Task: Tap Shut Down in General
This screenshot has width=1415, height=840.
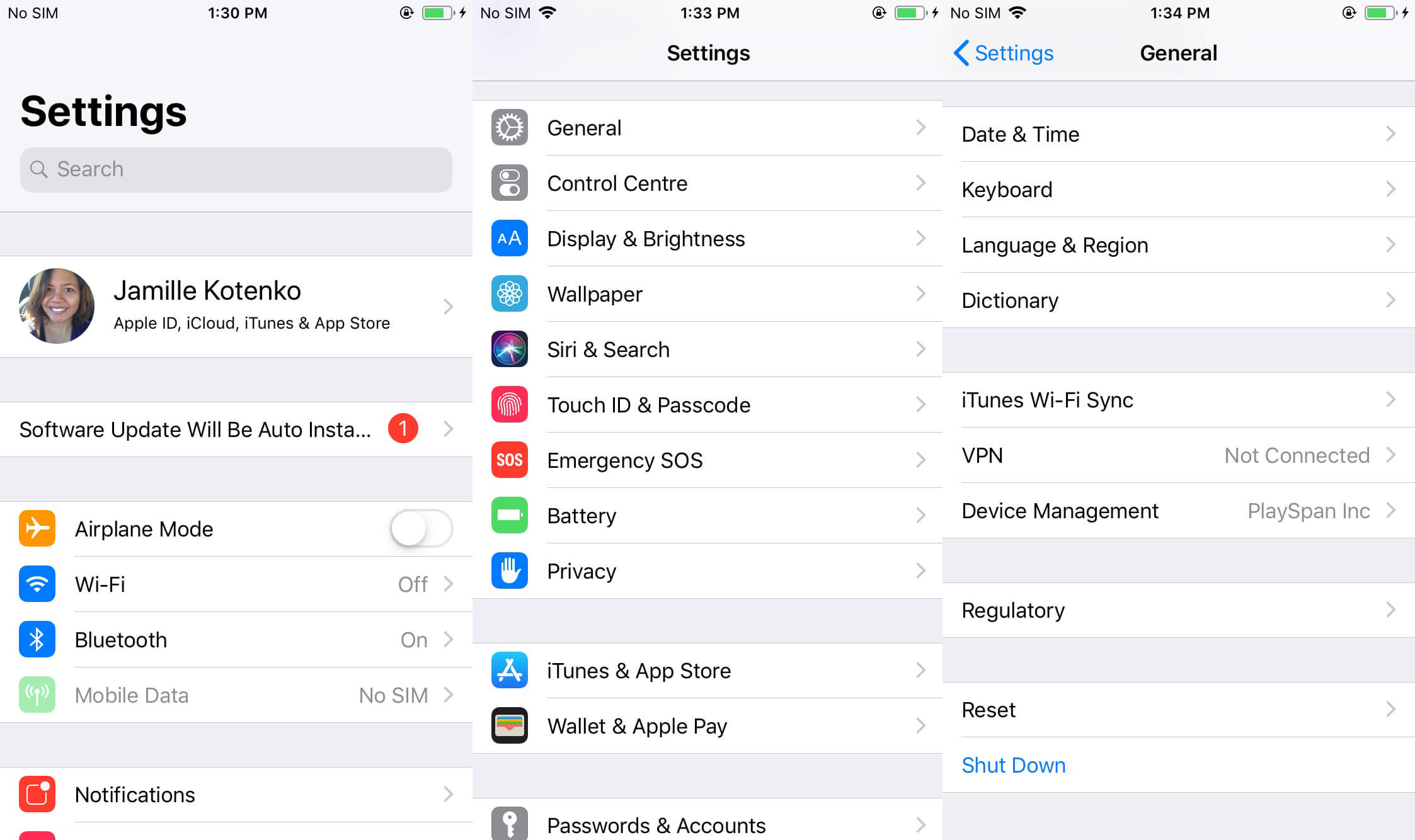Action: (x=1012, y=766)
